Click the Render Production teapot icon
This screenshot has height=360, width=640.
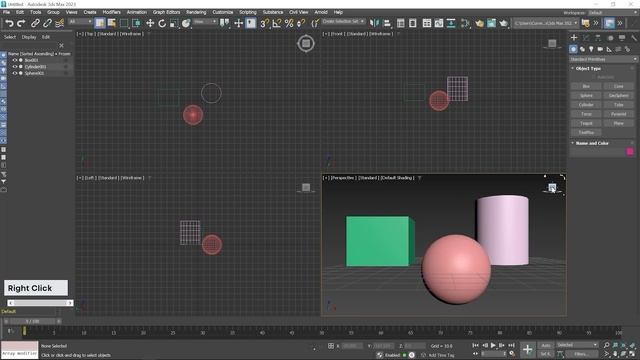pos(504,23)
